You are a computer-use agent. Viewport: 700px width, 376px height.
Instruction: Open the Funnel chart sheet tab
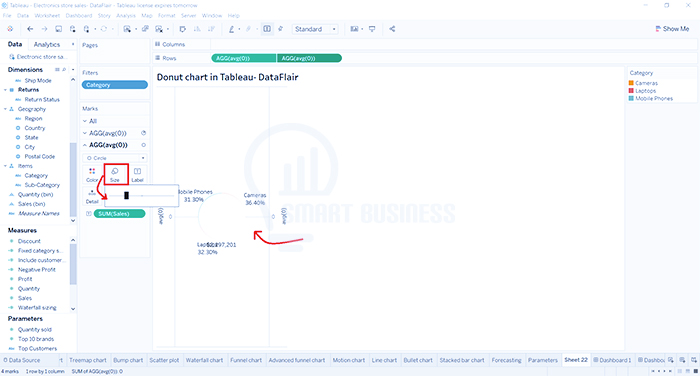click(246, 360)
